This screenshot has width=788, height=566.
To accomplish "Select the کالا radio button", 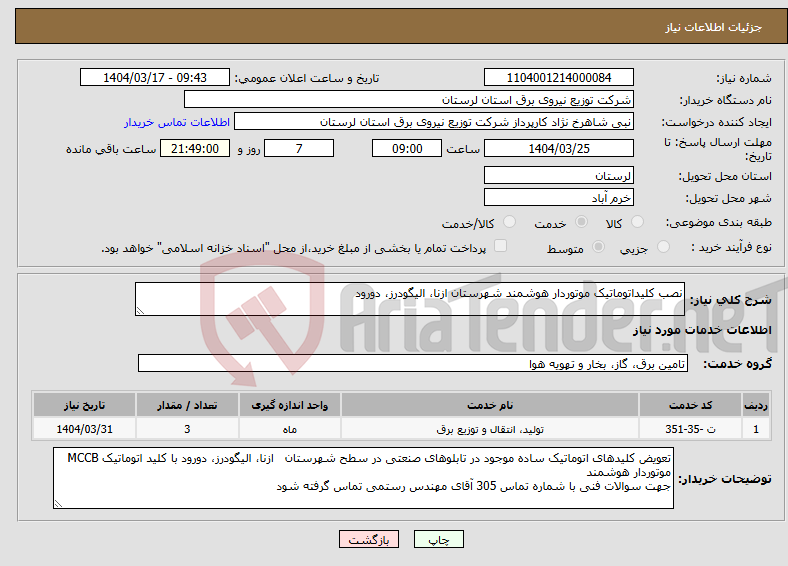I will (x=637, y=222).
